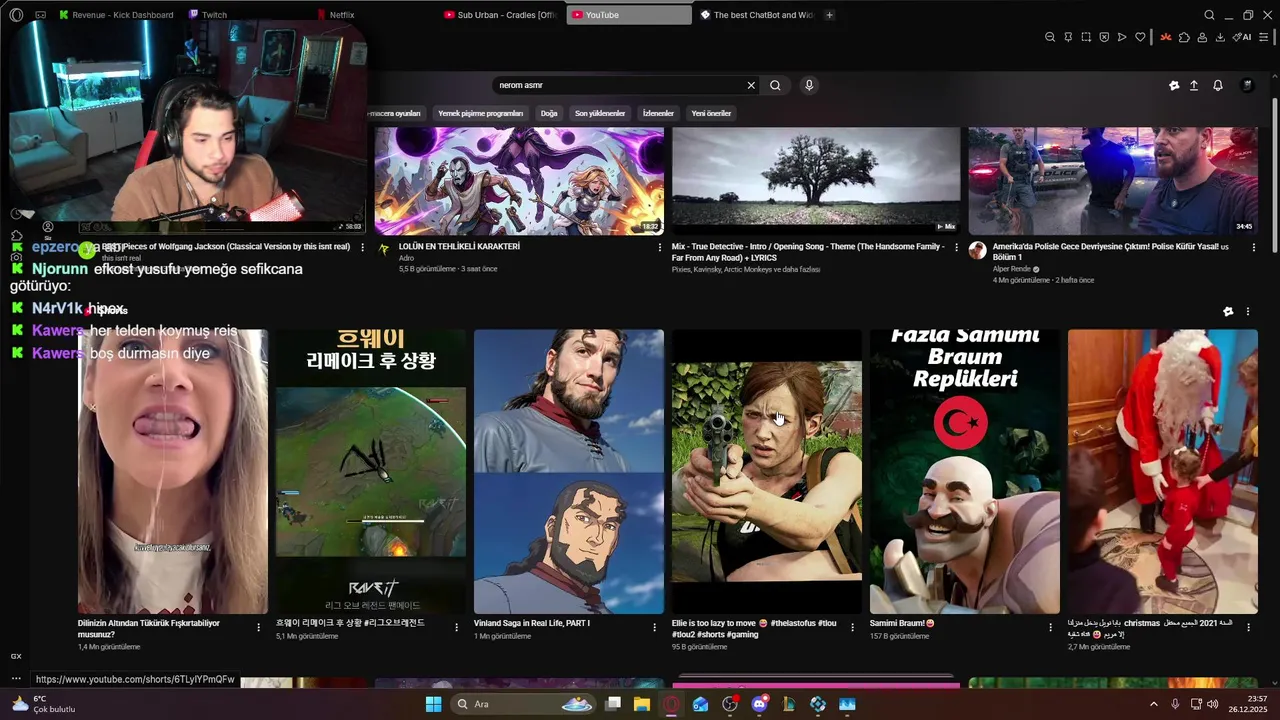Click the taskbar Ara search box
Viewport: 1280px width, 720px height.
point(525,704)
